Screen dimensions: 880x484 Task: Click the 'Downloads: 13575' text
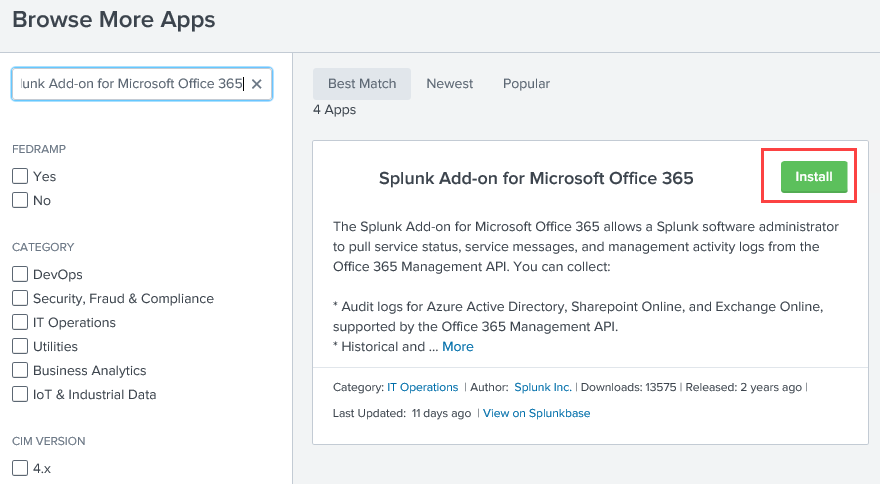point(629,387)
